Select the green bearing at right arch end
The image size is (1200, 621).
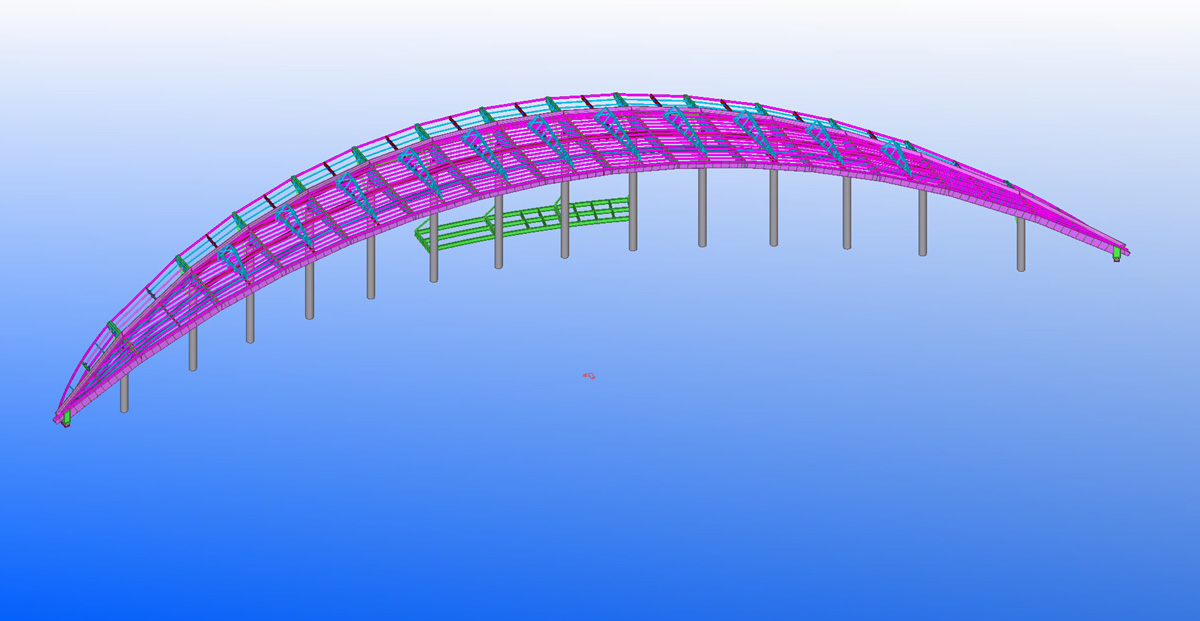pos(1116,256)
